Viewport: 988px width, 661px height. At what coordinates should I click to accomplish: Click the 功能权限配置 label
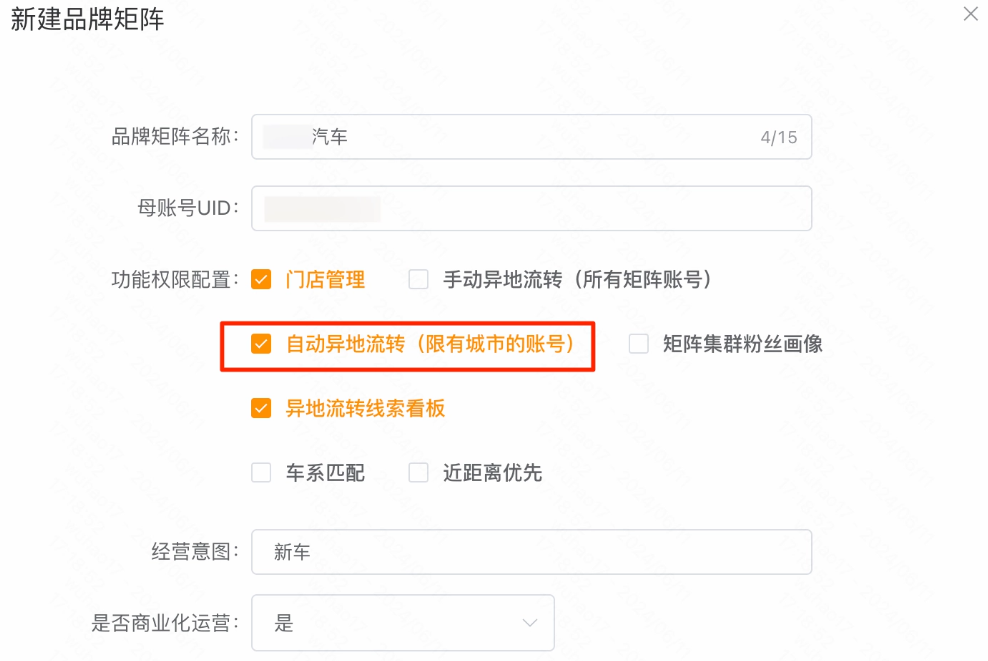tap(175, 280)
